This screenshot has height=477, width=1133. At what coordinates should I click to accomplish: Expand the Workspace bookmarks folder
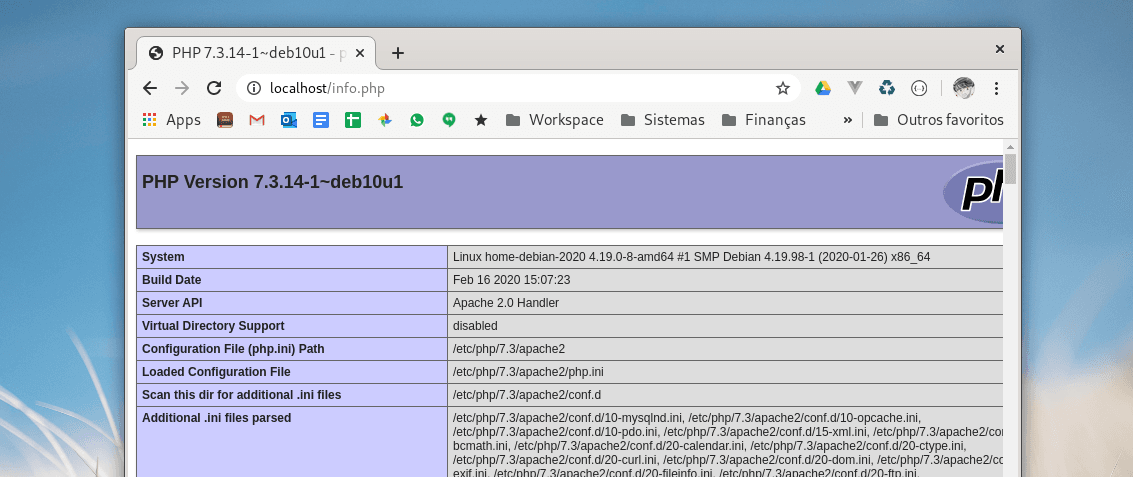coord(554,120)
